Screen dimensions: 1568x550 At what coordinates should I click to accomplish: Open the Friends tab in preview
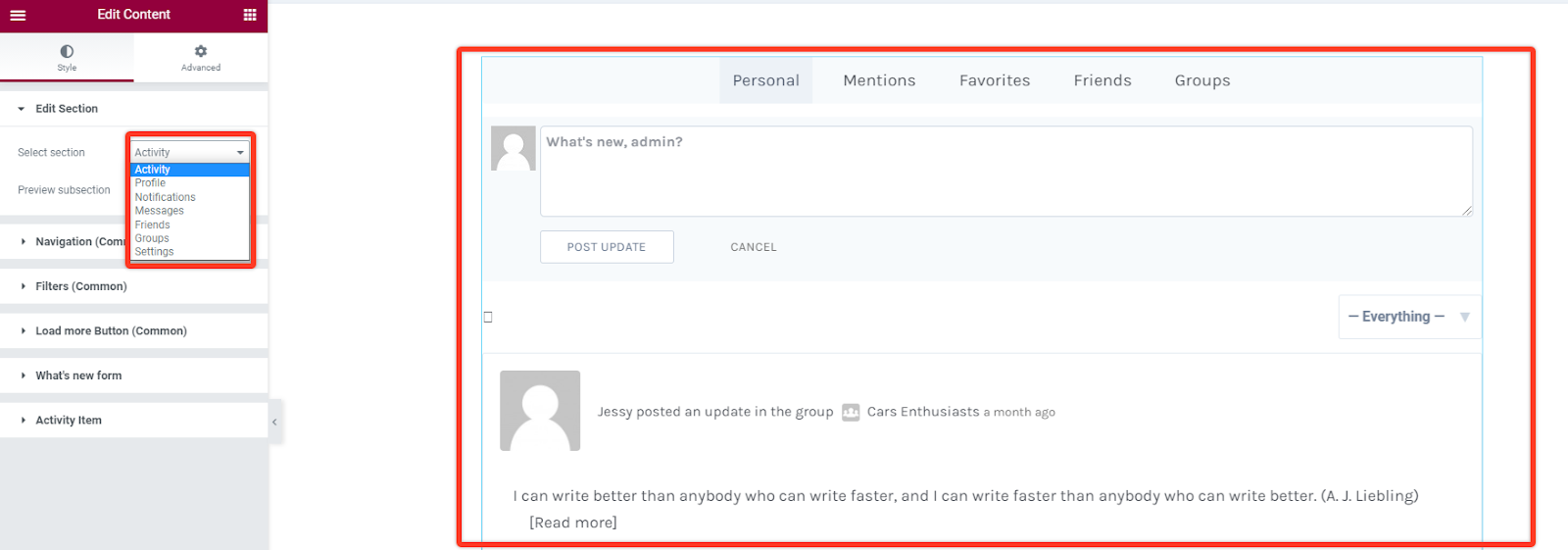1102,80
